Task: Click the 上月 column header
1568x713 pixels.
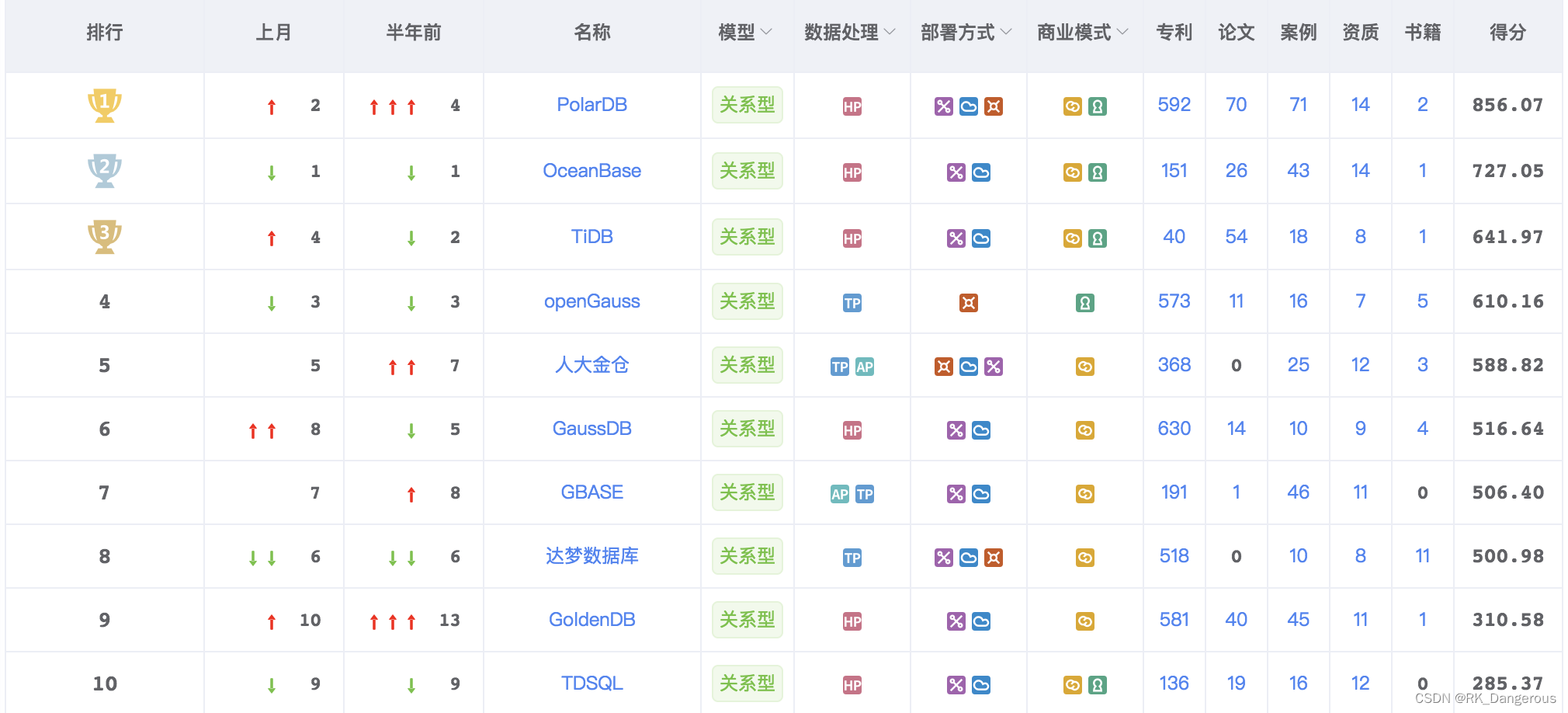Action: coord(274,33)
